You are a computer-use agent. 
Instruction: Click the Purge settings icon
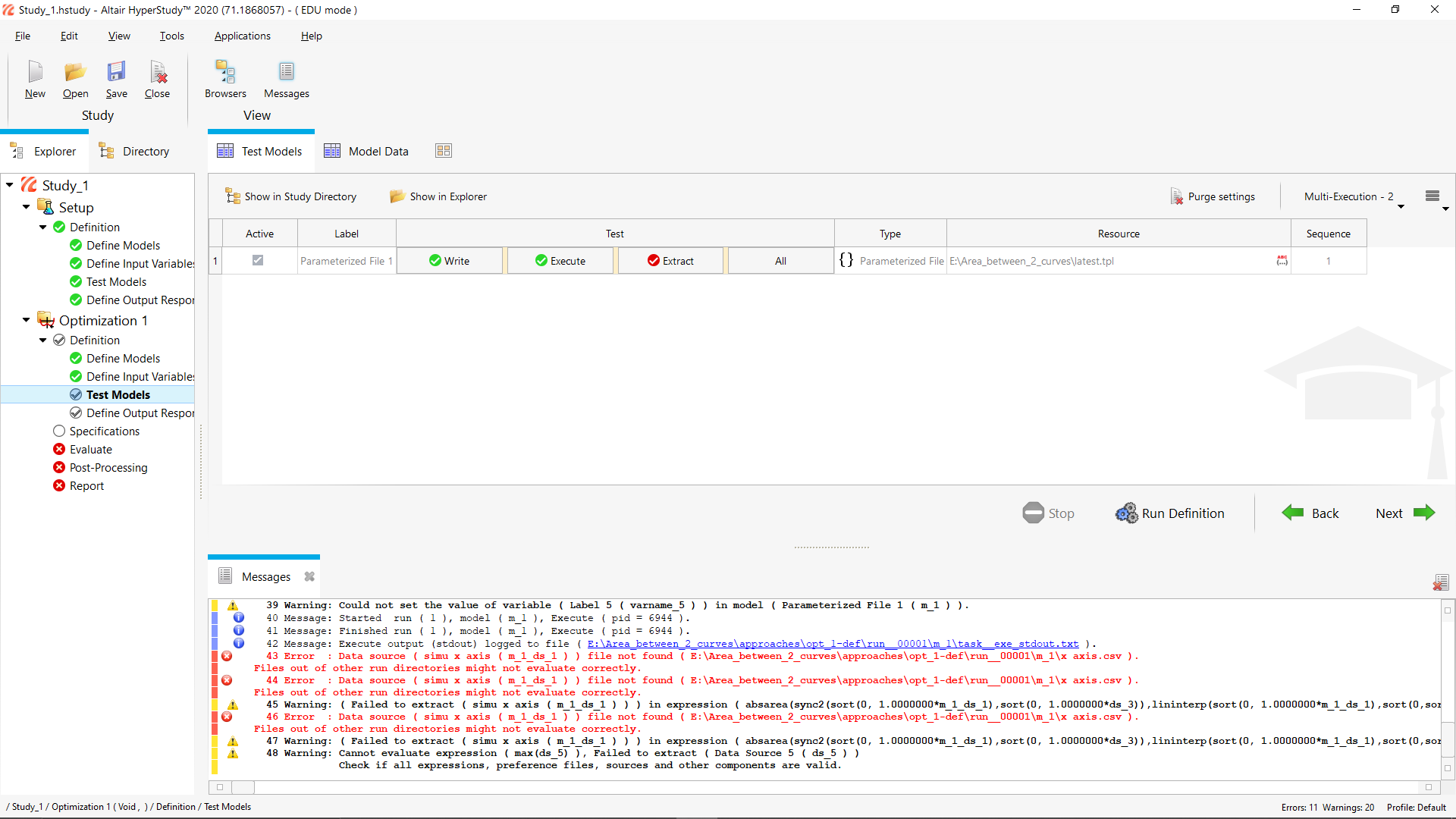pyautogui.click(x=1177, y=196)
